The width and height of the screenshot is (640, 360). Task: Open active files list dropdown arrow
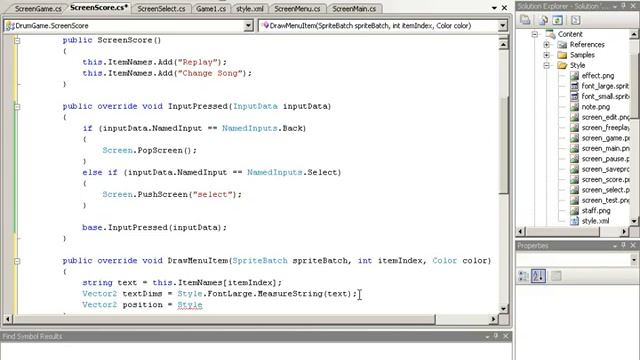(x=494, y=8)
